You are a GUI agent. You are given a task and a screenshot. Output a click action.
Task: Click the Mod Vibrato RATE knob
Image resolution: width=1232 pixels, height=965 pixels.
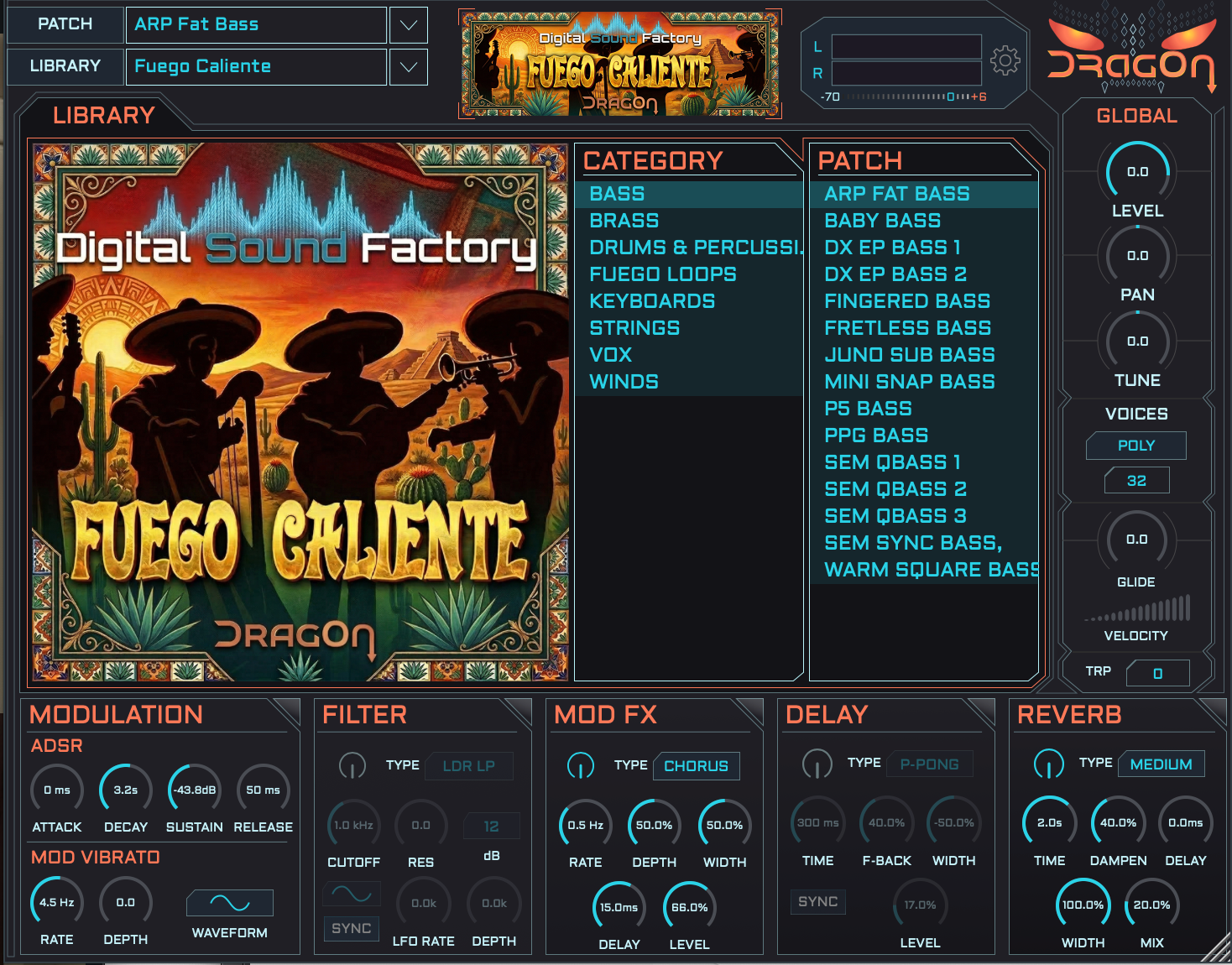click(57, 902)
